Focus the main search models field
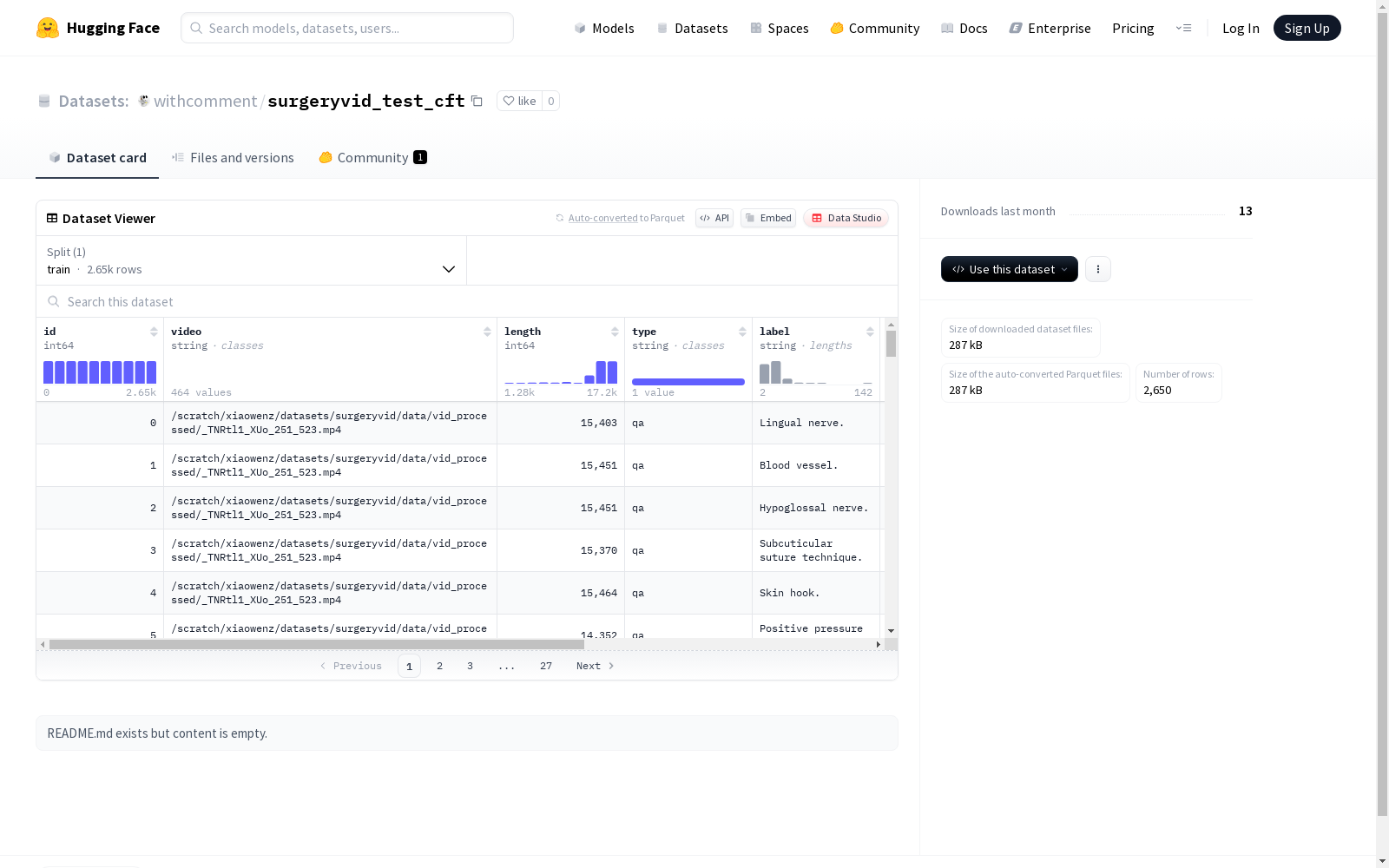The height and width of the screenshot is (868, 1389). point(347,28)
